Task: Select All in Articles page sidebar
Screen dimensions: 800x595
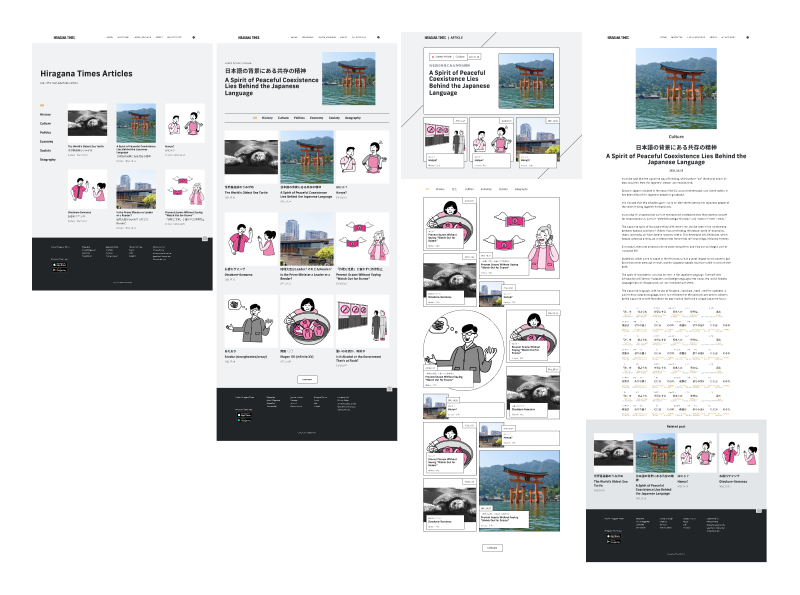Action: (42, 105)
